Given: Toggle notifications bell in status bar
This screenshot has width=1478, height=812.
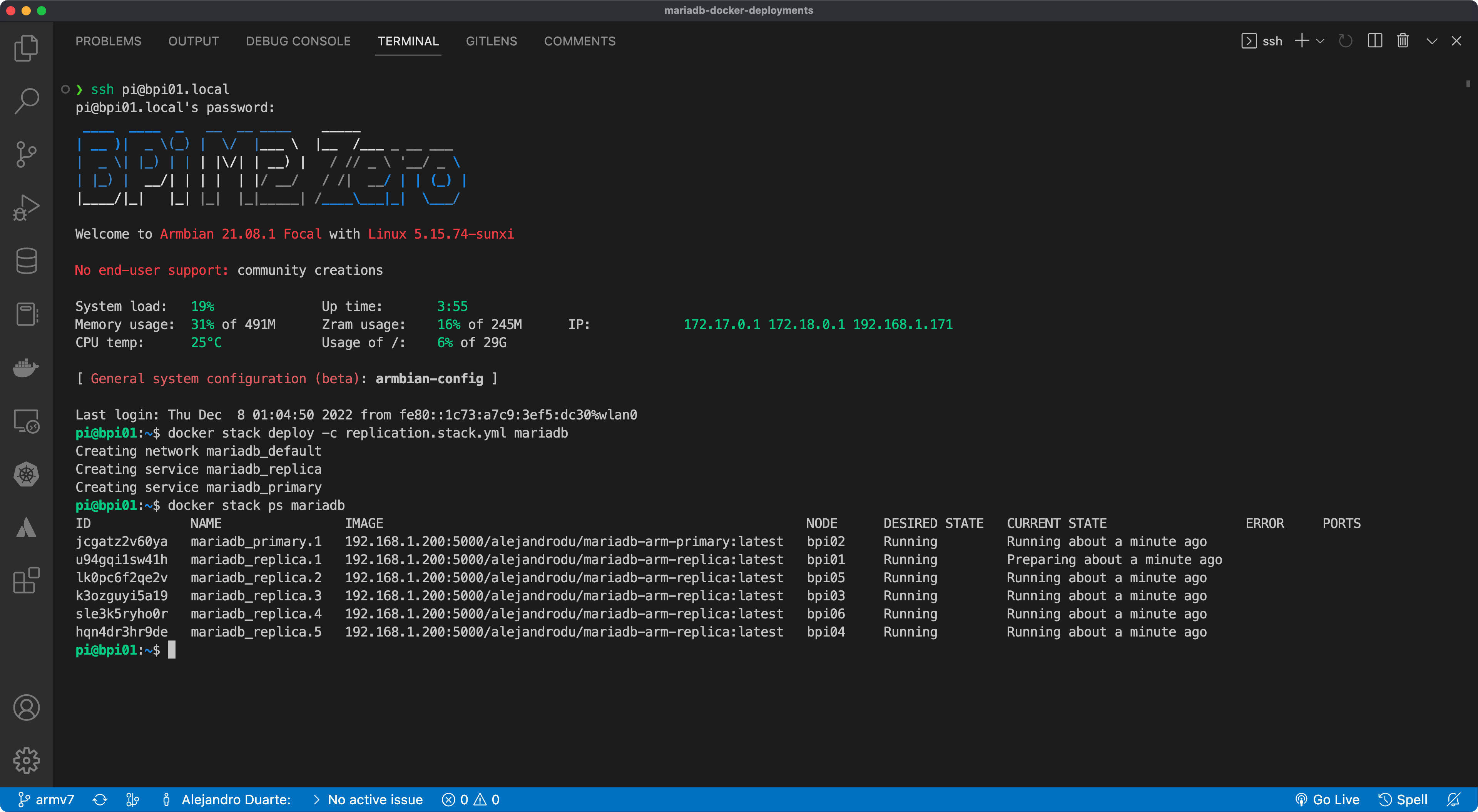Looking at the screenshot, I should tap(1453, 799).
